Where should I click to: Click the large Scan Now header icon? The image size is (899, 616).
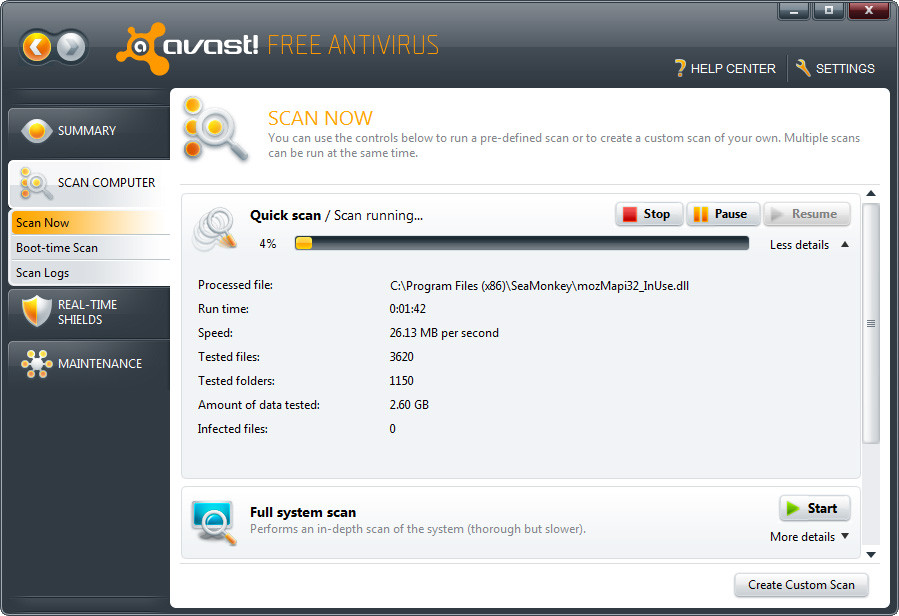pyautogui.click(x=215, y=128)
